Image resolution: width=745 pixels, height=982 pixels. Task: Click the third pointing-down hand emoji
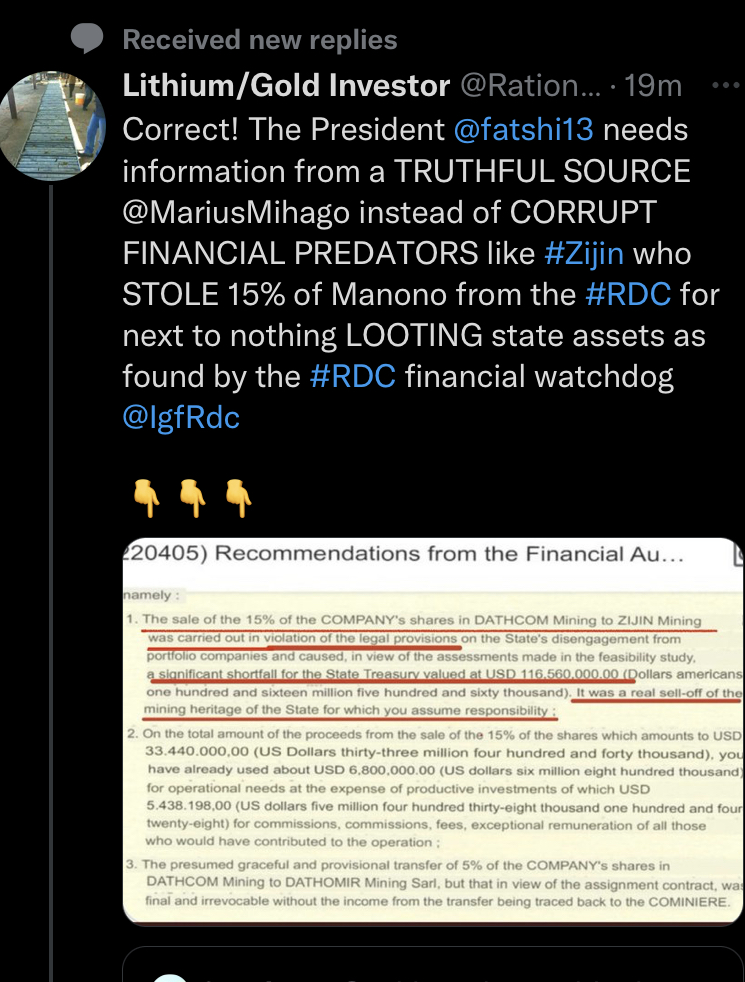point(237,497)
